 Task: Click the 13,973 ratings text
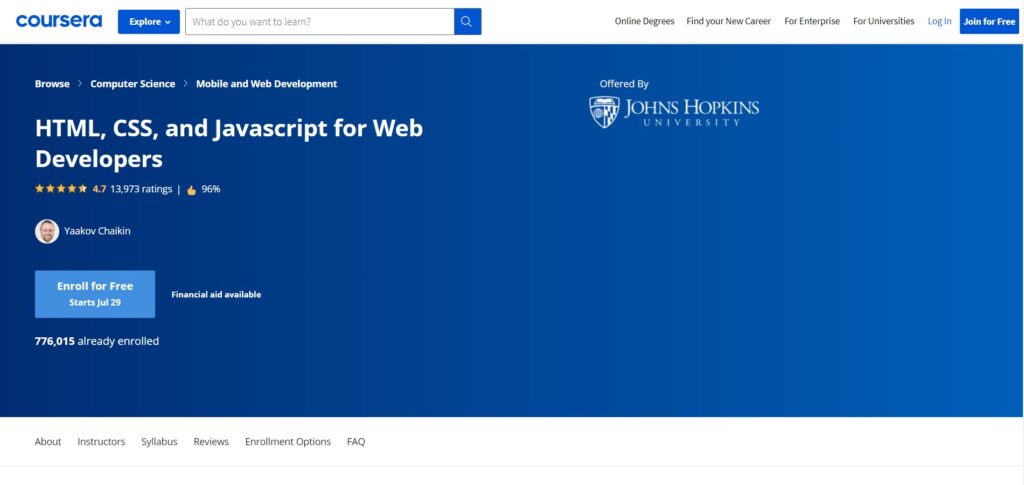141,189
